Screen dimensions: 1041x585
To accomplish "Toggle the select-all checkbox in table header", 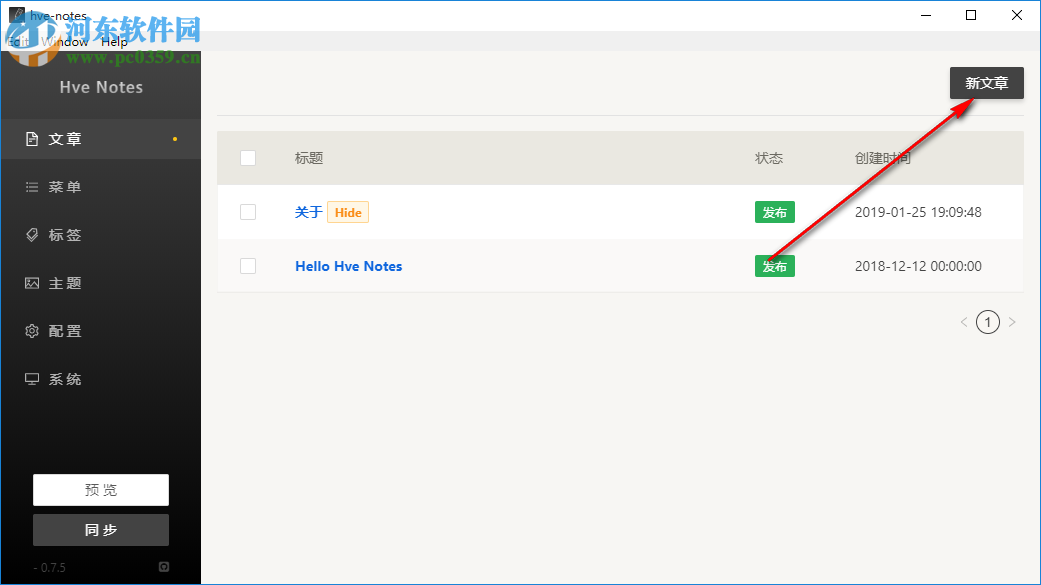I will coord(248,158).
